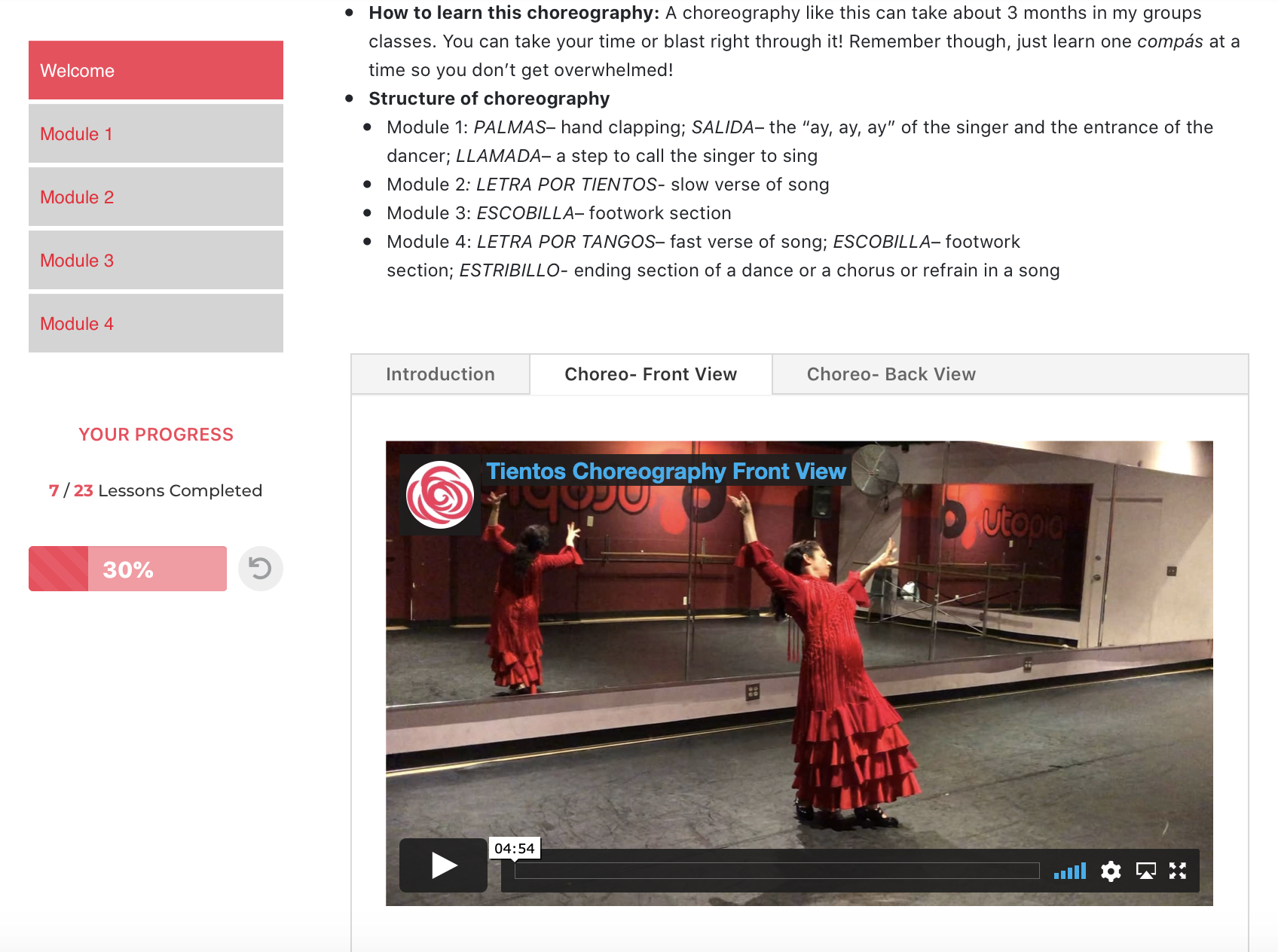
Task: Play the Tientos choreography video
Action: (x=443, y=865)
